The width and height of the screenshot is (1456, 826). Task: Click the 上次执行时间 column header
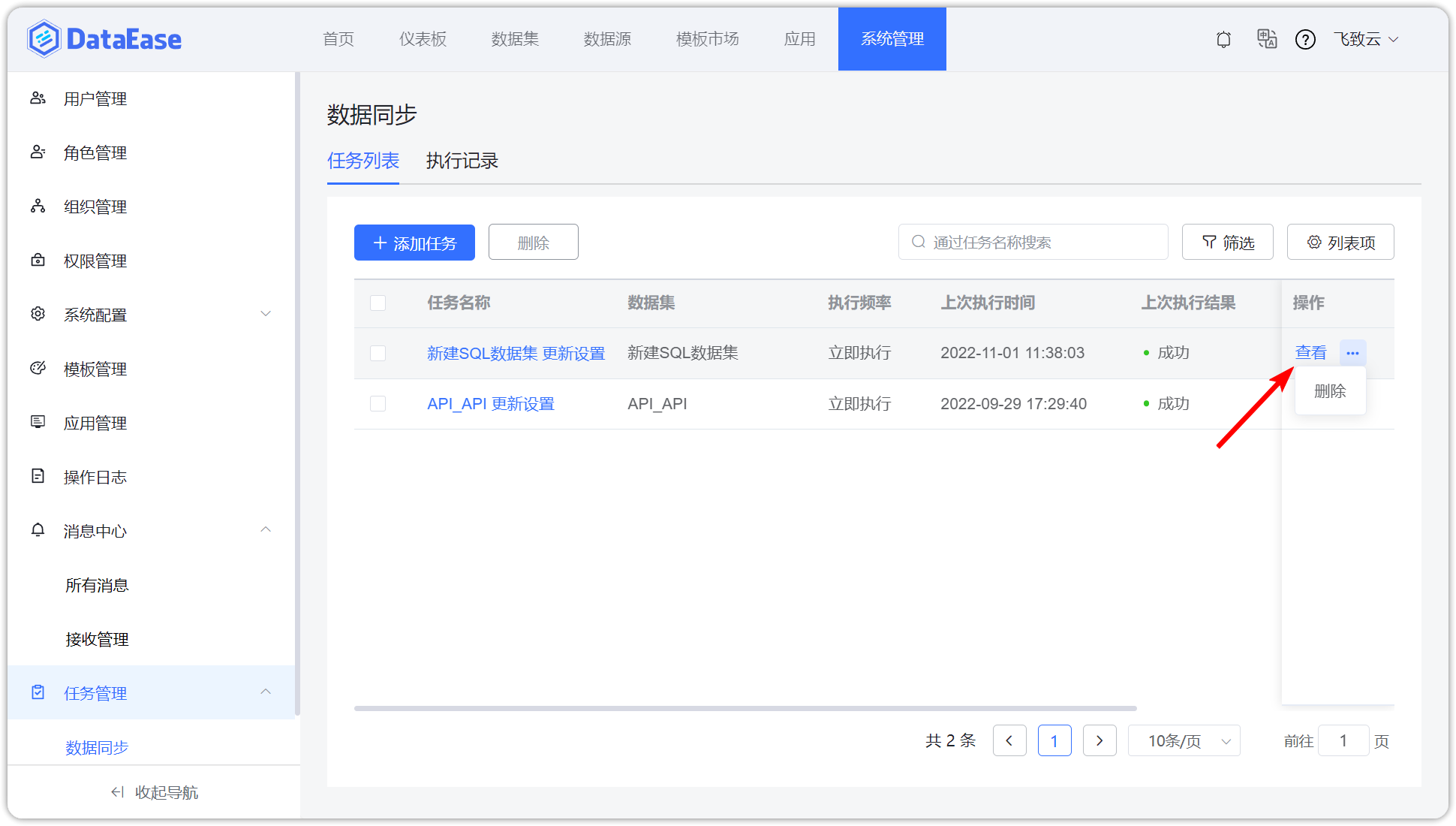coord(988,303)
